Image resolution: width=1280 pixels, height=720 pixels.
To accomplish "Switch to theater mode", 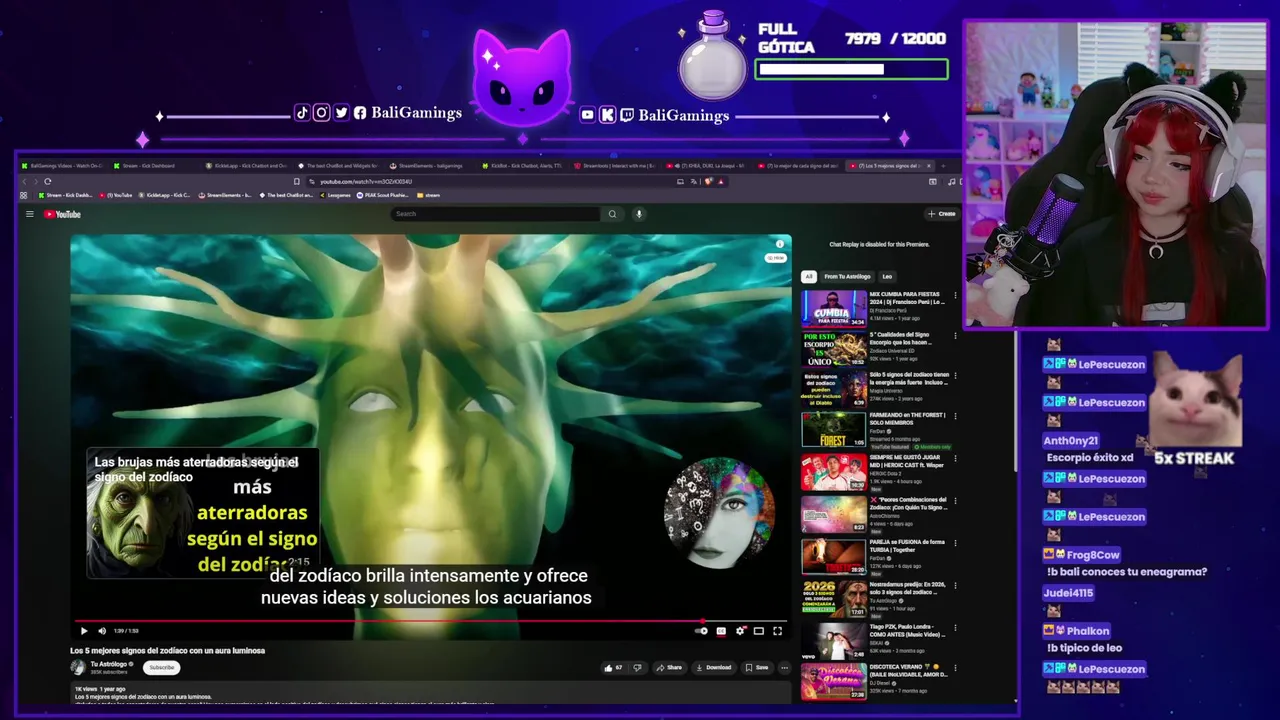I will 759,631.
